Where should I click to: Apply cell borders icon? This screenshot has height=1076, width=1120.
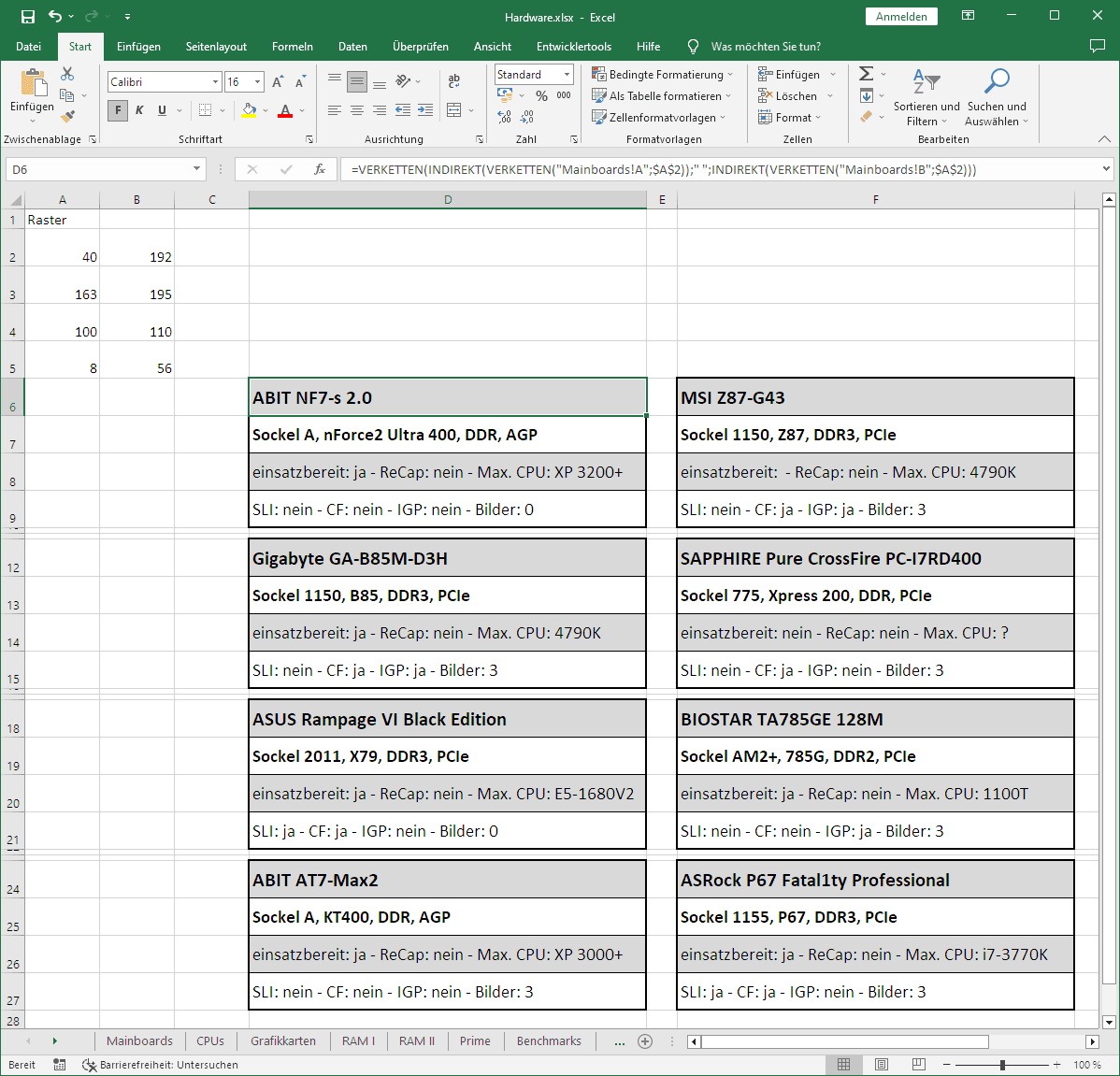(x=205, y=110)
